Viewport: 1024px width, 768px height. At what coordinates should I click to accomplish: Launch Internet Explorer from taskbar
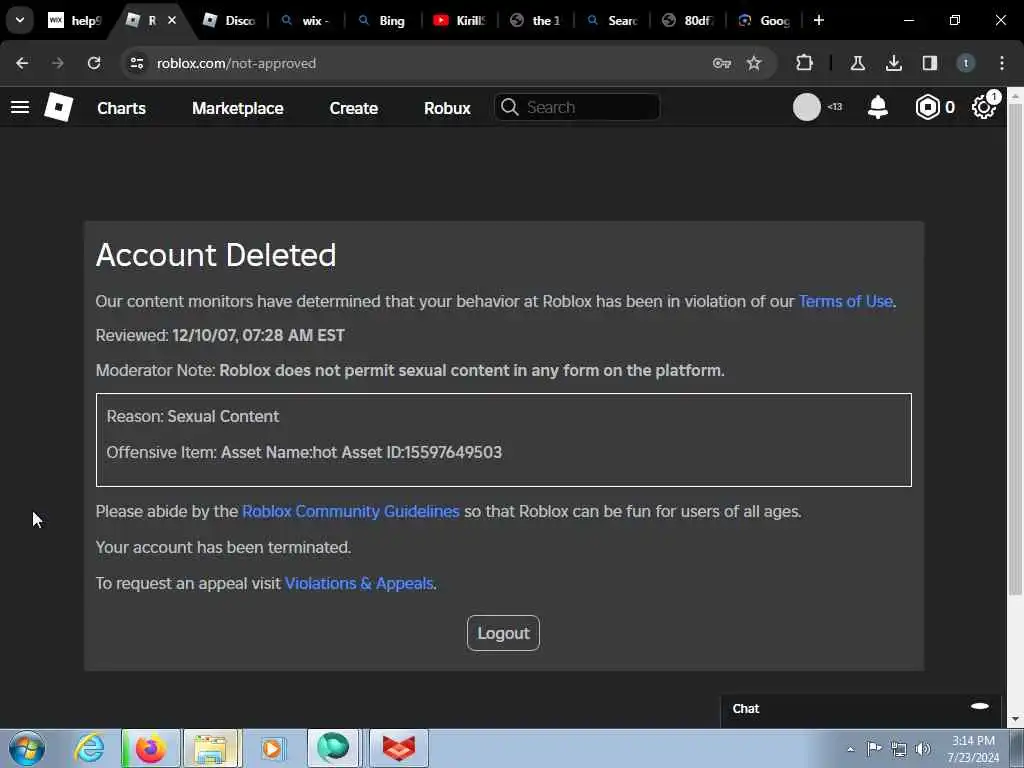coord(89,748)
